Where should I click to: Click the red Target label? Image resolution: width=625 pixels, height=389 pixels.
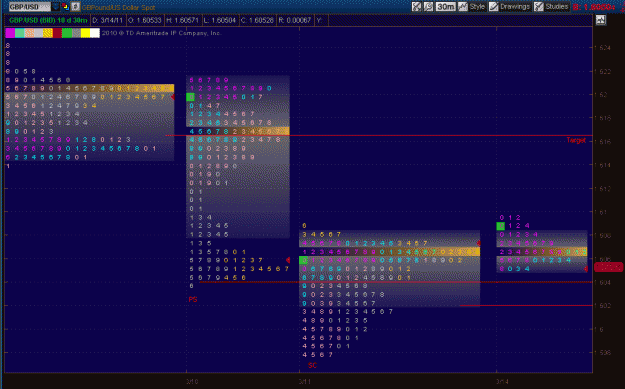576,140
